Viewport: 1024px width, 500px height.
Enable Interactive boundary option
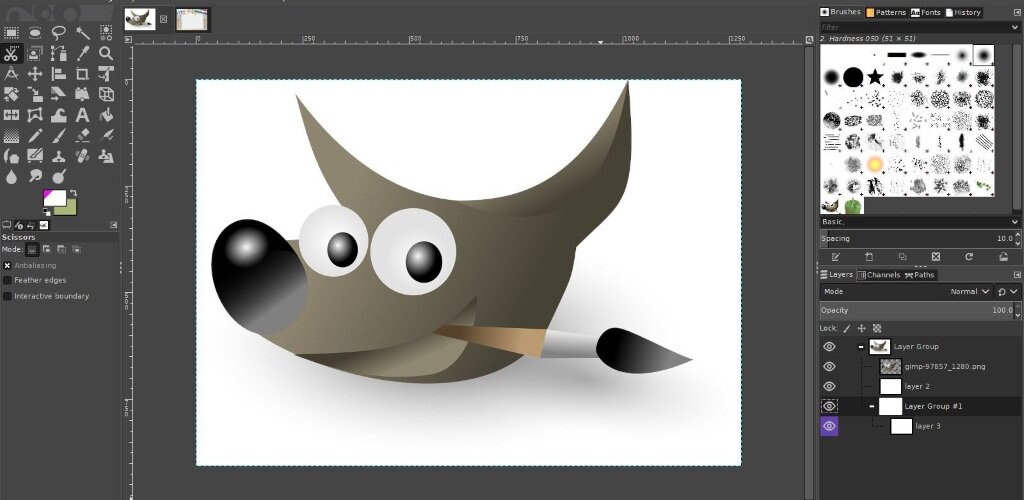pyautogui.click(x=7, y=296)
